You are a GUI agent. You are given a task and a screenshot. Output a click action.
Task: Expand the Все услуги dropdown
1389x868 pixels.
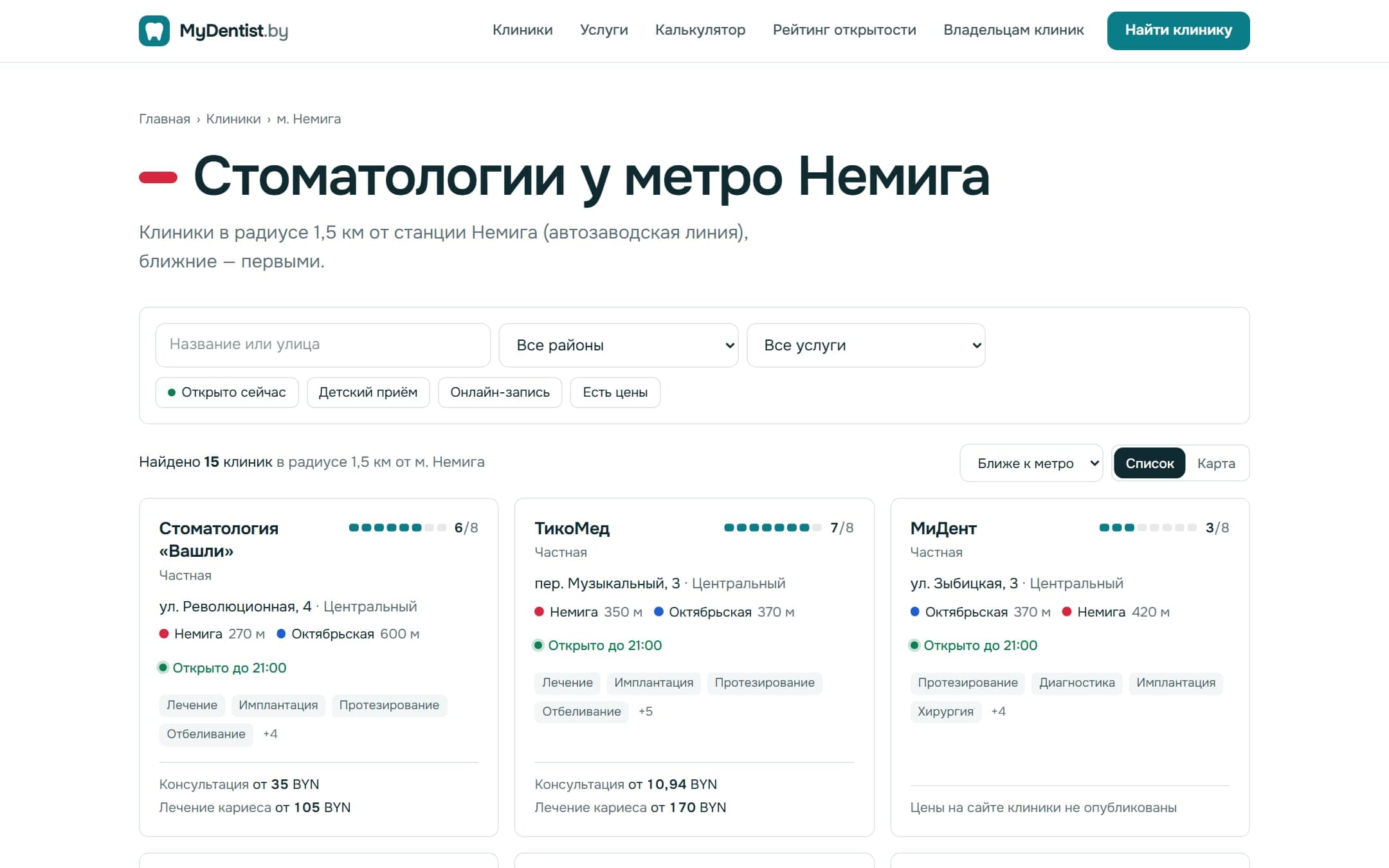pos(866,345)
